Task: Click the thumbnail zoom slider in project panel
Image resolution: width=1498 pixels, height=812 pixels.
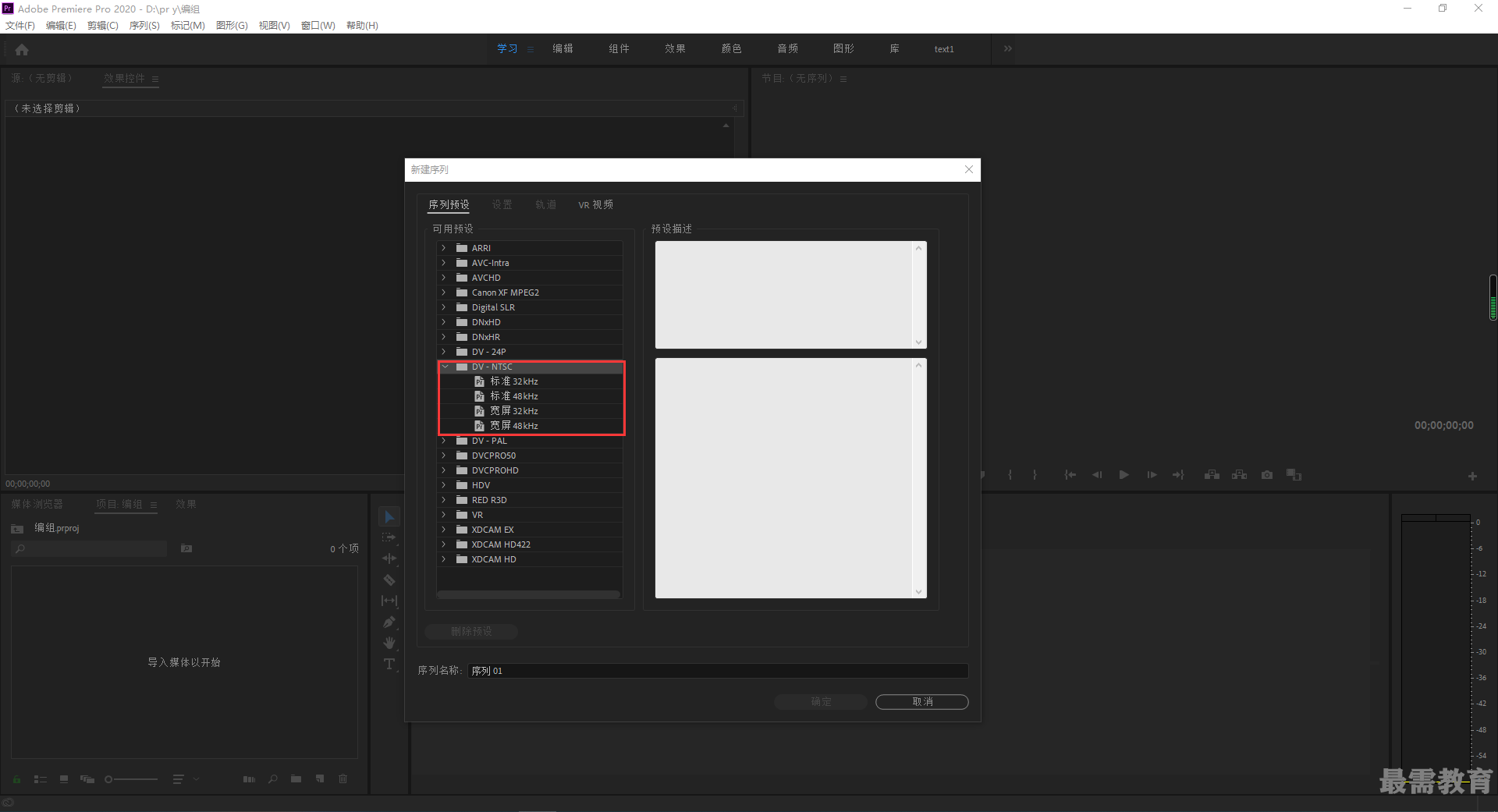Action: 131,779
